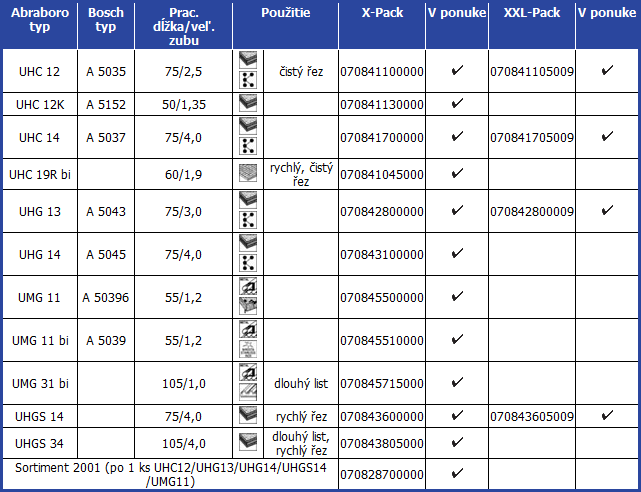Click XXL-Pack availability checkmark for UHC 14
Screen dimensions: 641x492
pyautogui.click(x=607, y=136)
